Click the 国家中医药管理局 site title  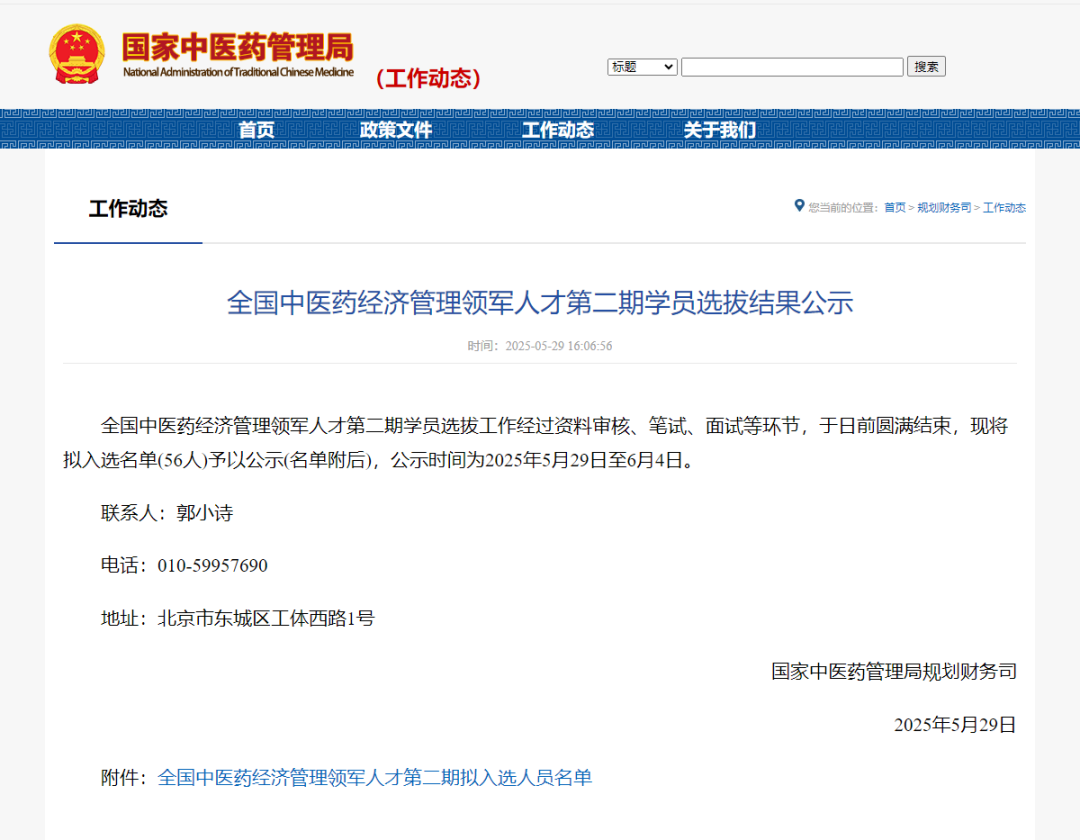tap(238, 47)
